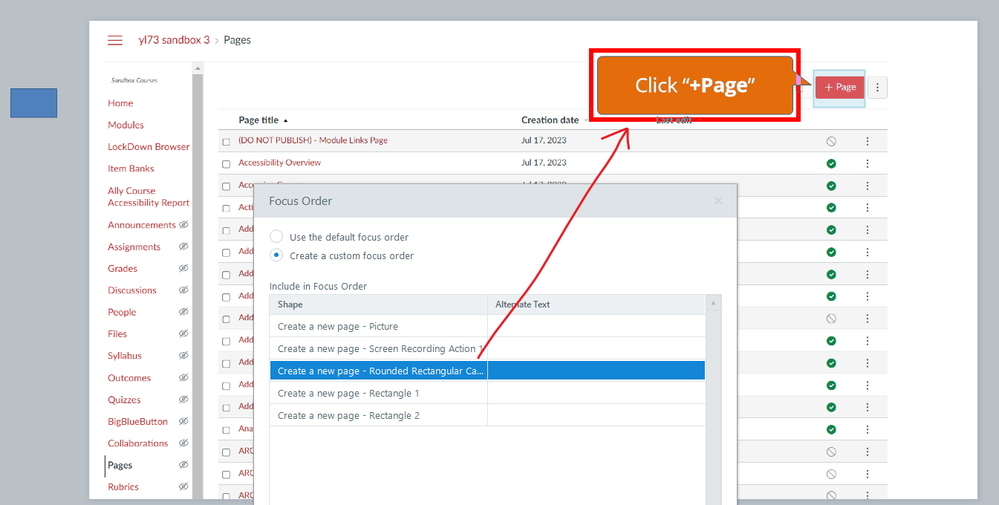Go to Home in course navigation
Viewport: 999px width, 505px height.
(120, 103)
